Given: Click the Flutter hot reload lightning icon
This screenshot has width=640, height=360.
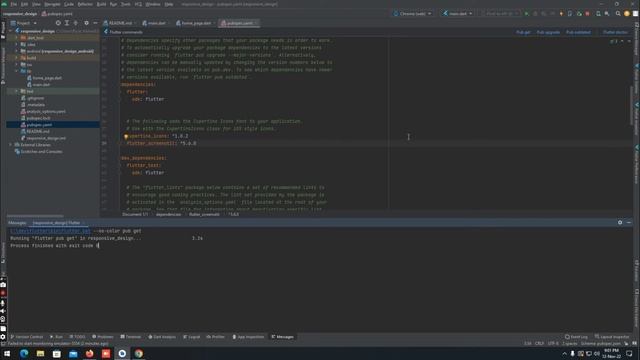Looking at the screenshot, I should tap(561, 13).
